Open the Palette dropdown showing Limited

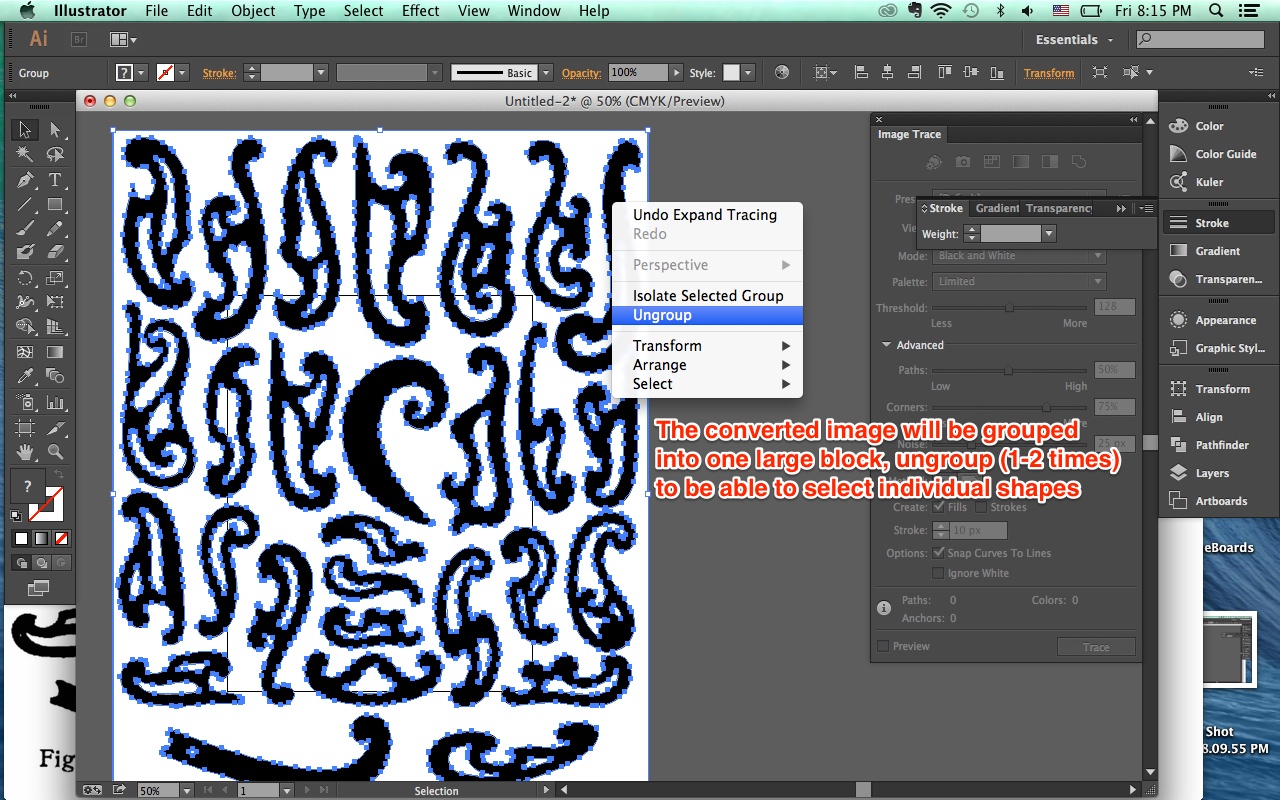[x=1019, y=282]
